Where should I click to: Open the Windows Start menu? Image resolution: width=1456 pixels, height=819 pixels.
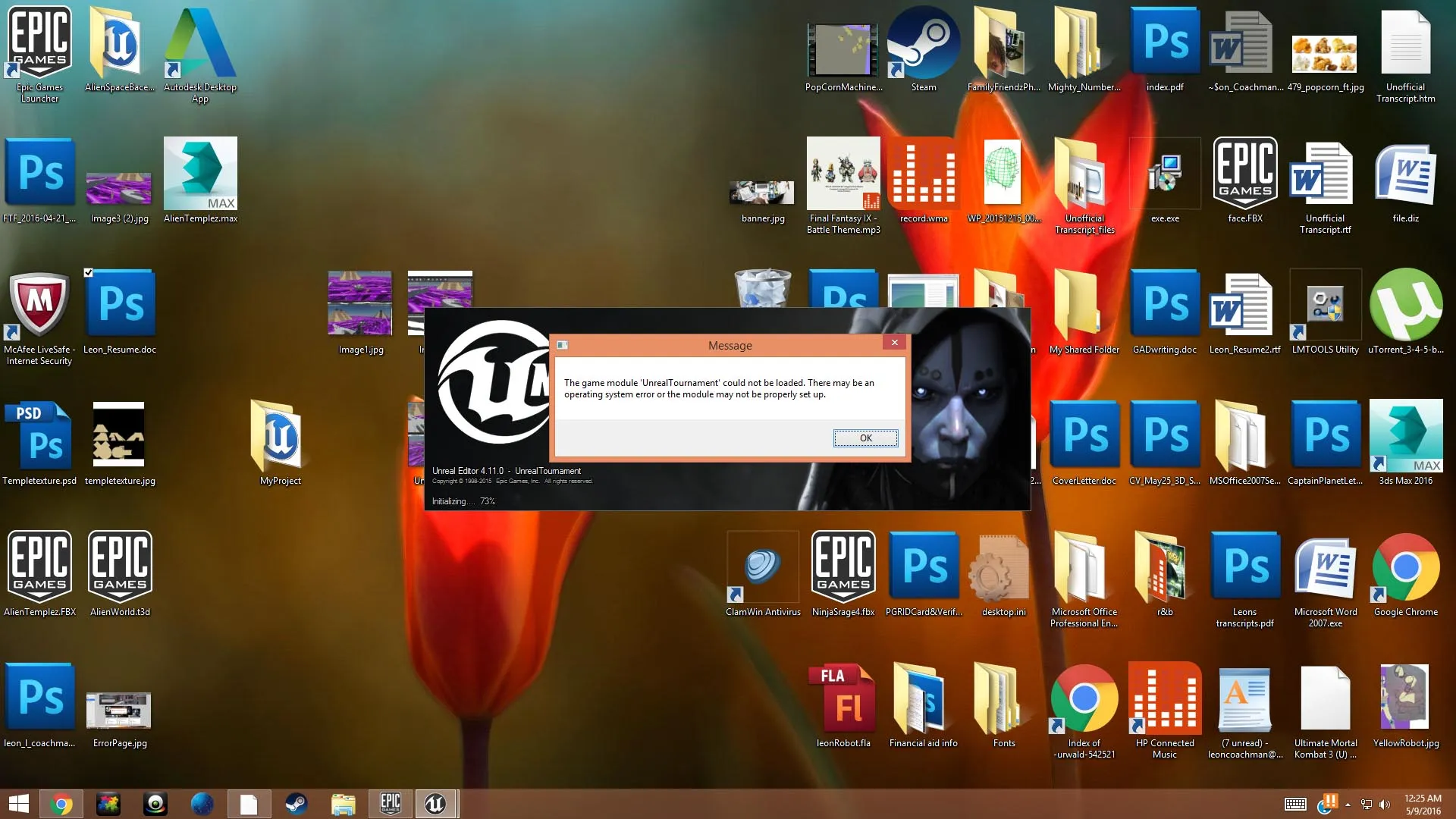tap(19, 804)
